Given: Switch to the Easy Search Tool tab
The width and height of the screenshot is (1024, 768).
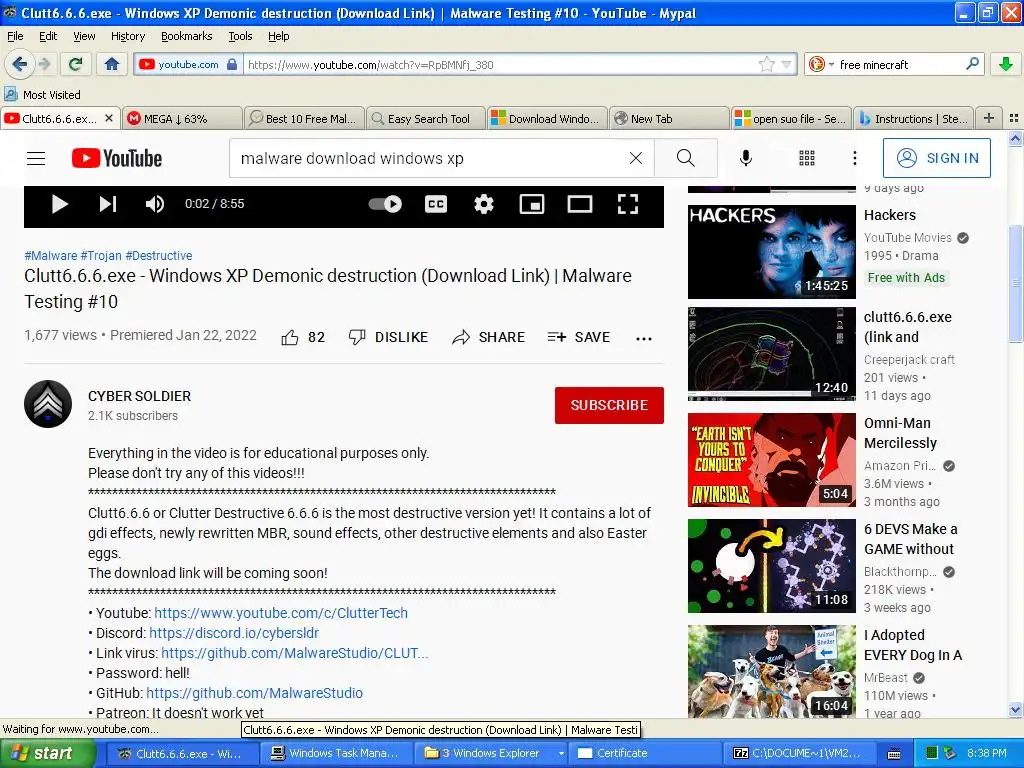Looking at the screenshot, I should [x=426, y=118].
